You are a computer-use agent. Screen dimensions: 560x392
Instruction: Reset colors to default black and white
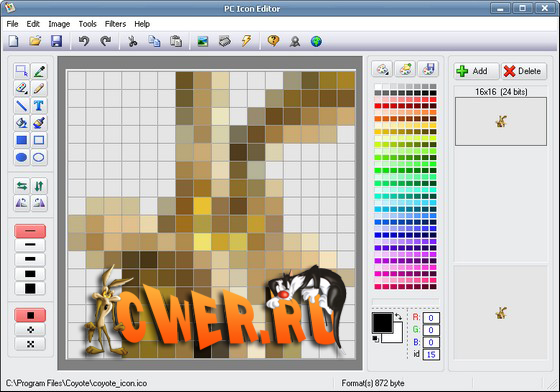(376, 338)
